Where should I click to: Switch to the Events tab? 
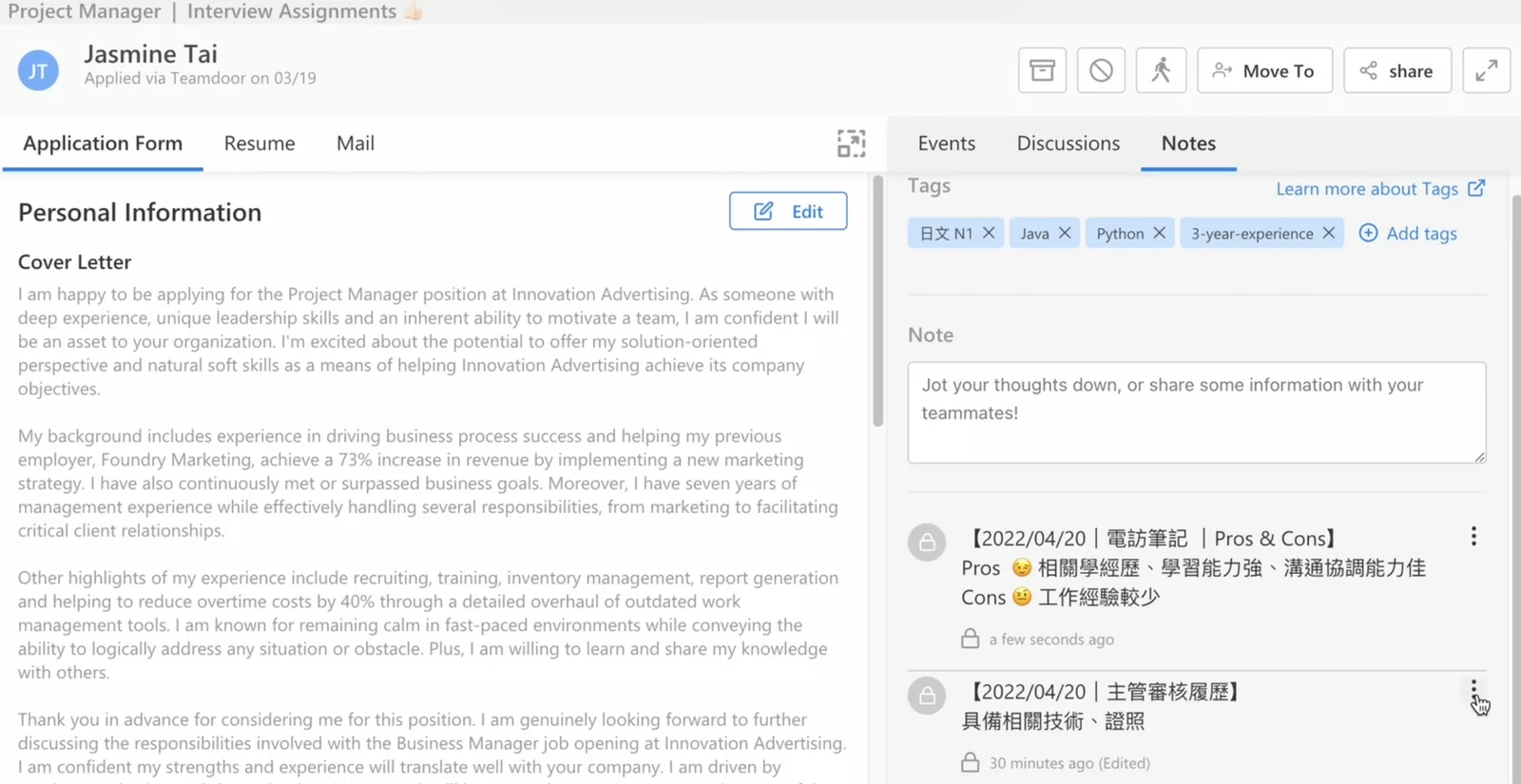point(946,143)
